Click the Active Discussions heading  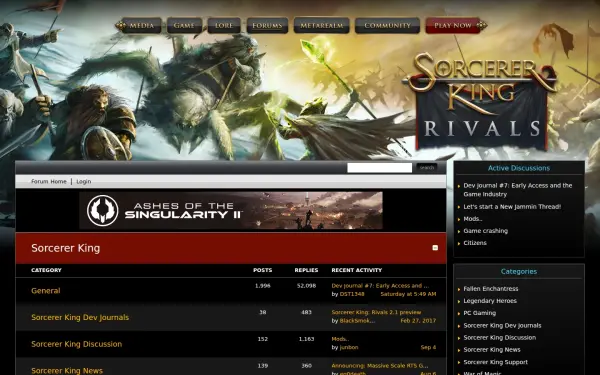pyautogui.click(x=518, y=168)
